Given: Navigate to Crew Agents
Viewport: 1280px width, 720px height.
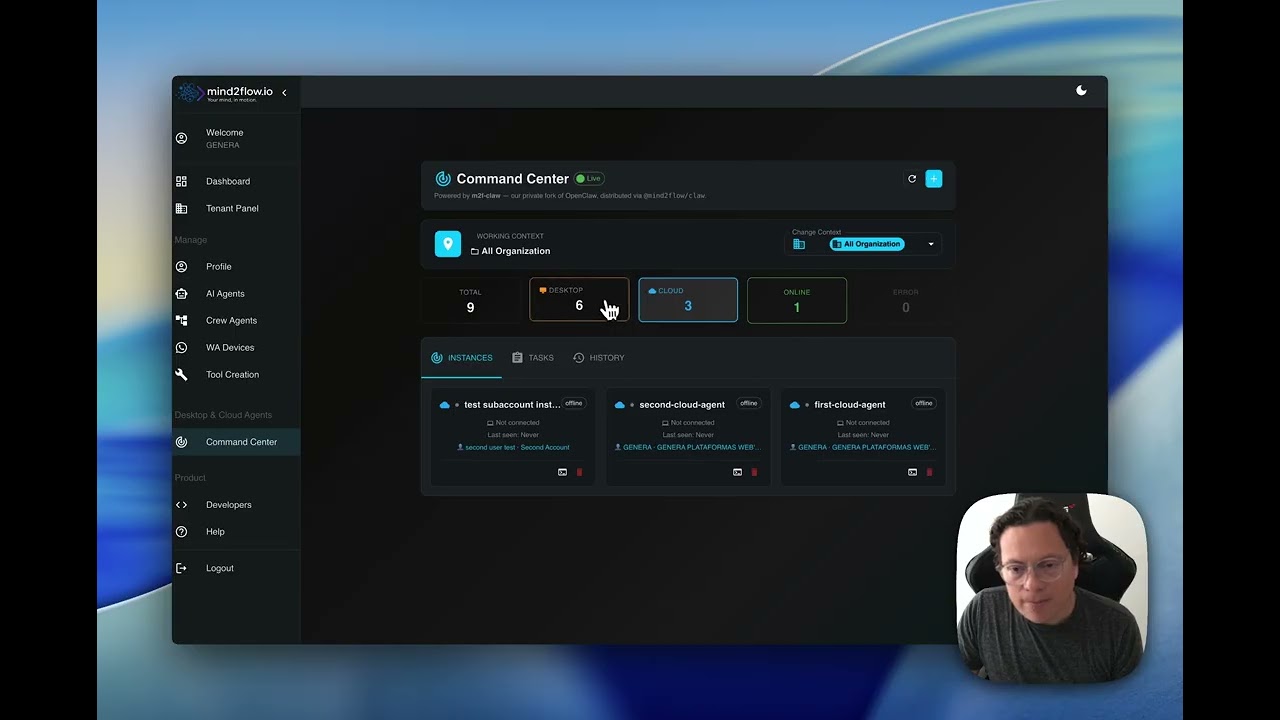Looking at the screenshot, I should (236, 320).
